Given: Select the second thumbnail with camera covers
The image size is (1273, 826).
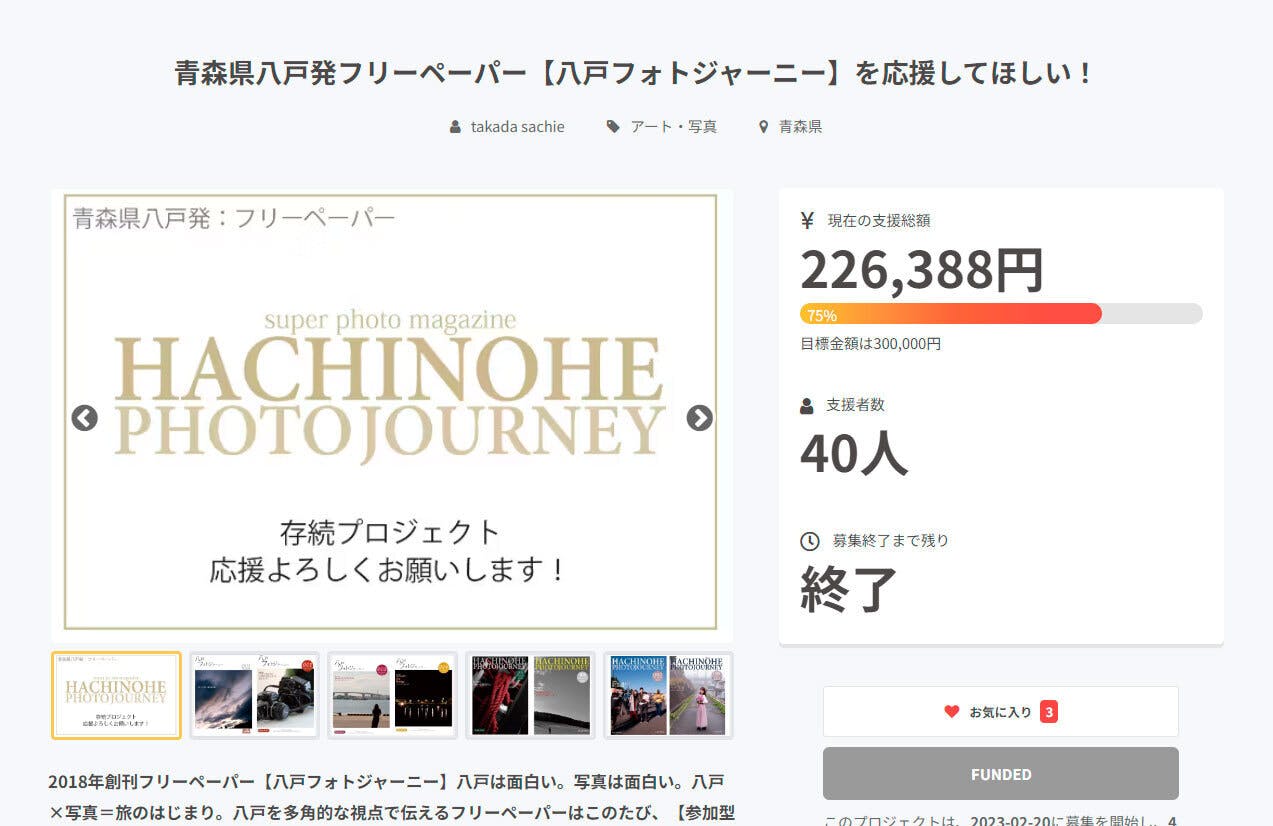Looking at the screenshot, I should click(x=254, y=695).
